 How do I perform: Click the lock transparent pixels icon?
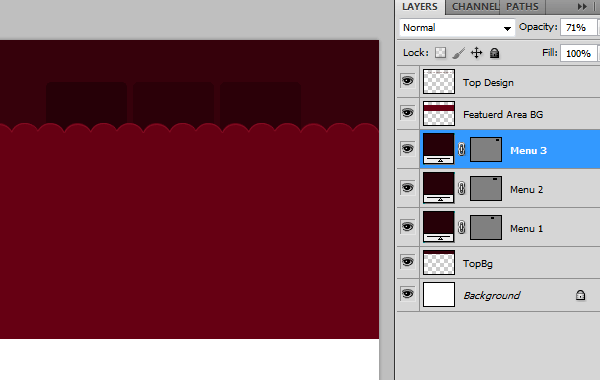click(440, 53)
